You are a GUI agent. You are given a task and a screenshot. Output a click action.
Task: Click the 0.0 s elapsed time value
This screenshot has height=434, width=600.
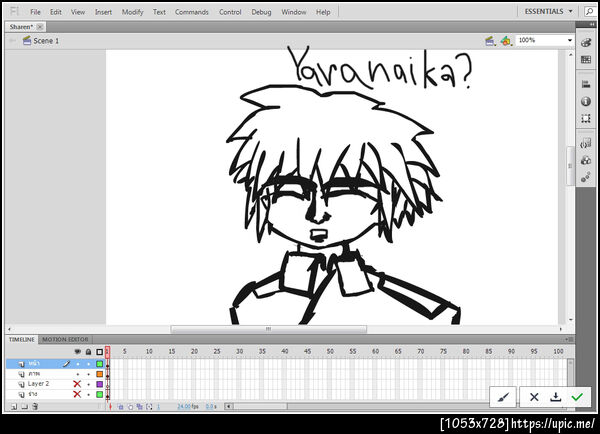tap(211, 406)
